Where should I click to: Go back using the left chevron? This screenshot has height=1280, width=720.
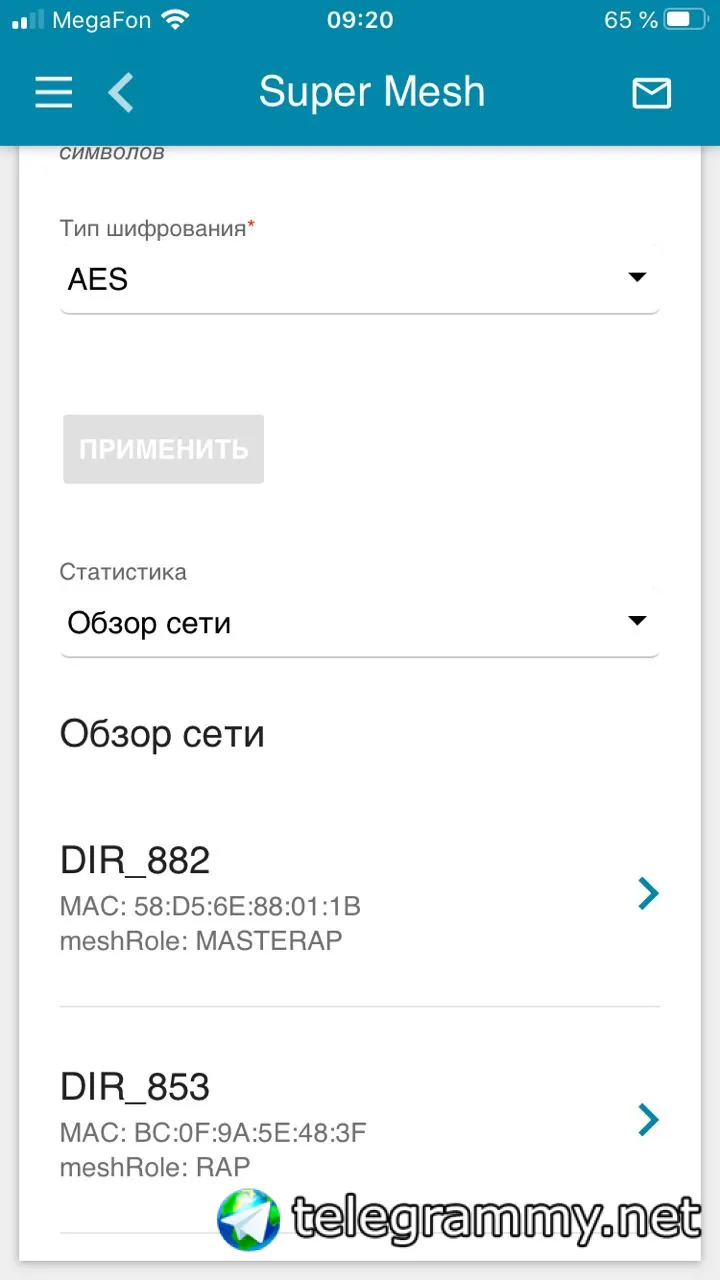[120, 93]
